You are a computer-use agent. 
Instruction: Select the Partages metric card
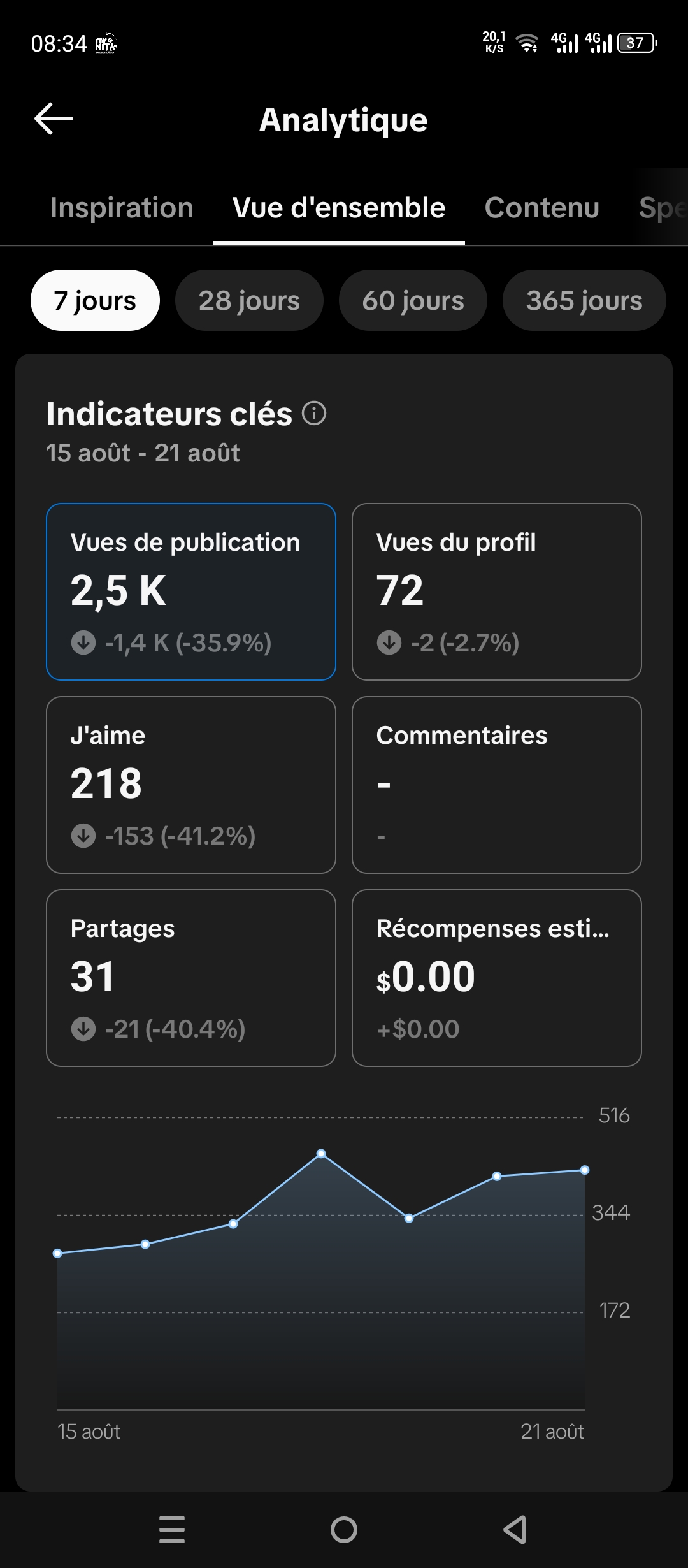pos(191,978)
